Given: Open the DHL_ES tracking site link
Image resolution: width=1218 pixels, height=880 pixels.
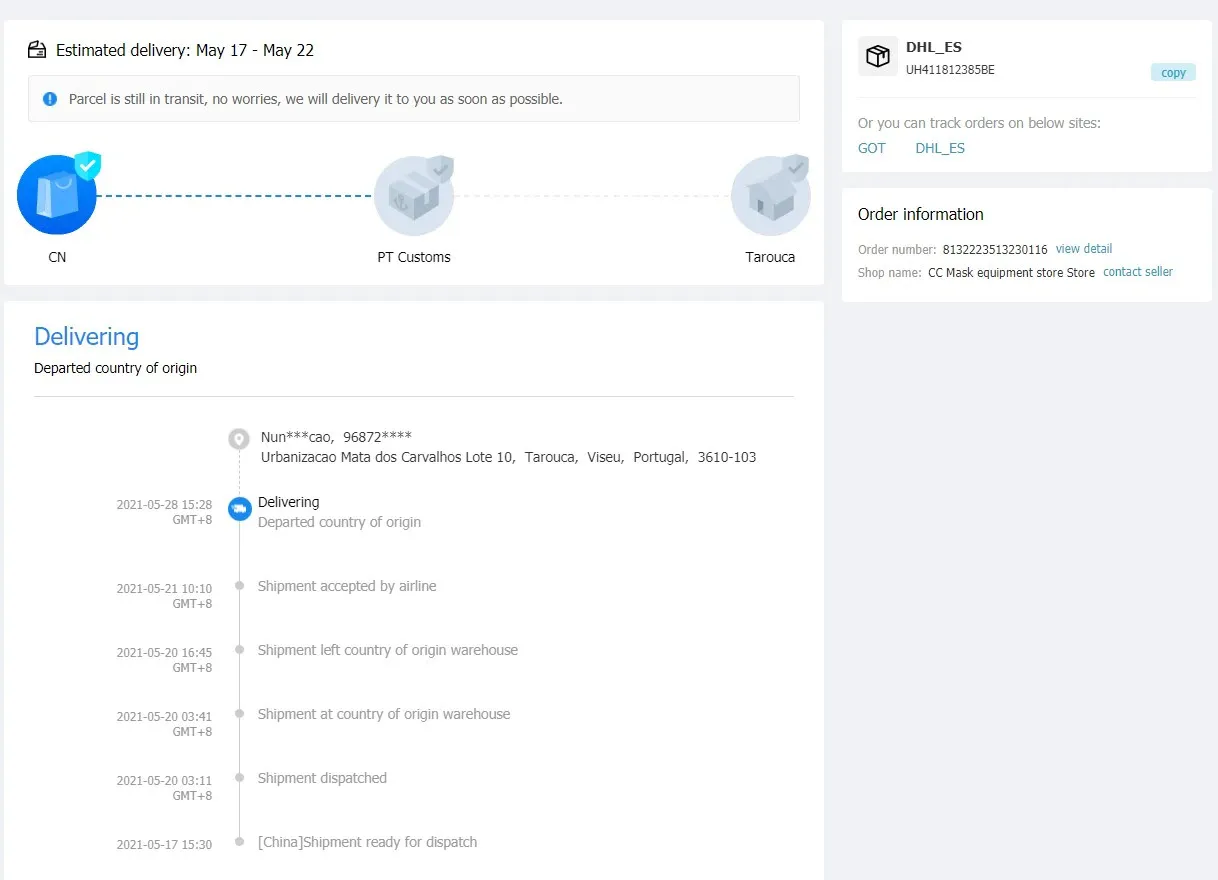Looking at the screenshot, I should 940,148.
